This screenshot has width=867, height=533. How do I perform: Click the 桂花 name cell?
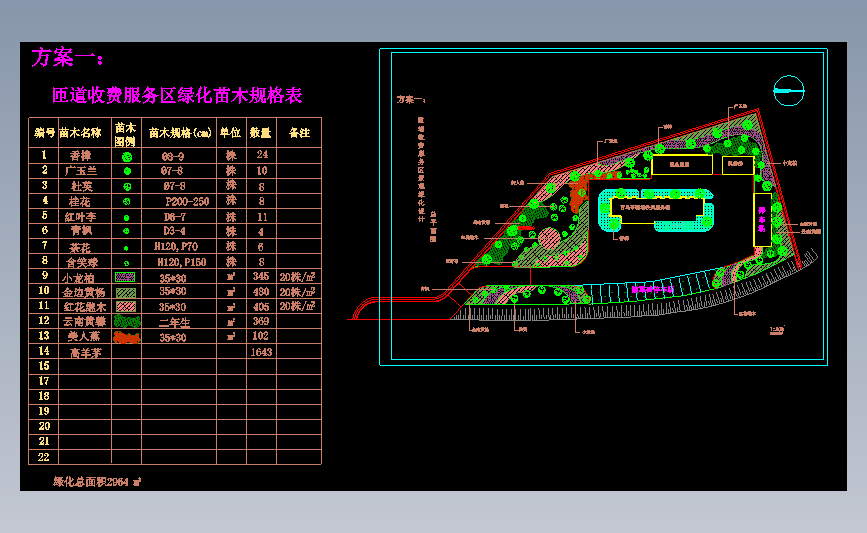(80, 202)
